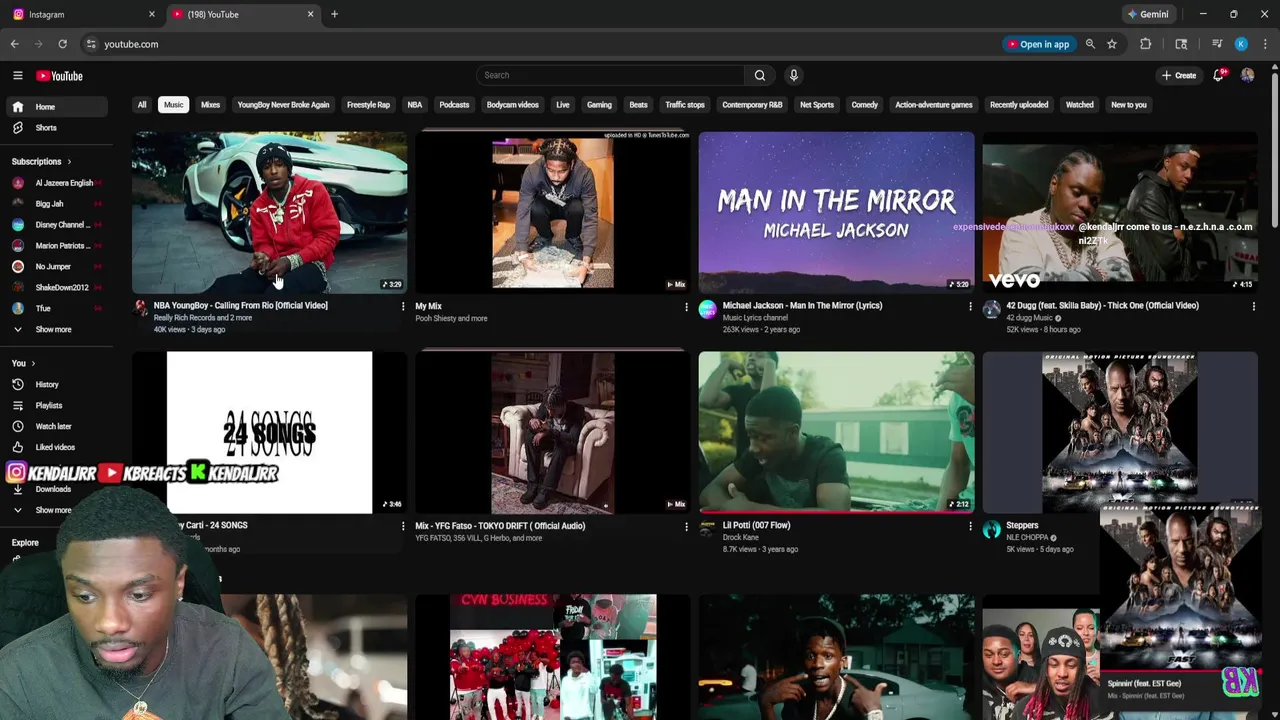The image size is (1280, 720).
Task: Open Chrome three-dot menu
Action: [x=1266, y=44]
